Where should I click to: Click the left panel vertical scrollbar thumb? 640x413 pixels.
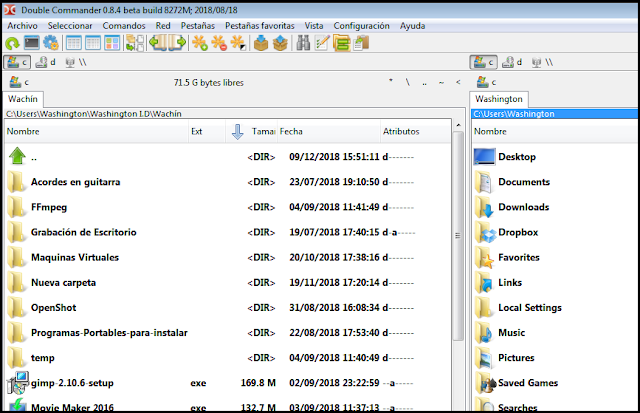point(458,235)
